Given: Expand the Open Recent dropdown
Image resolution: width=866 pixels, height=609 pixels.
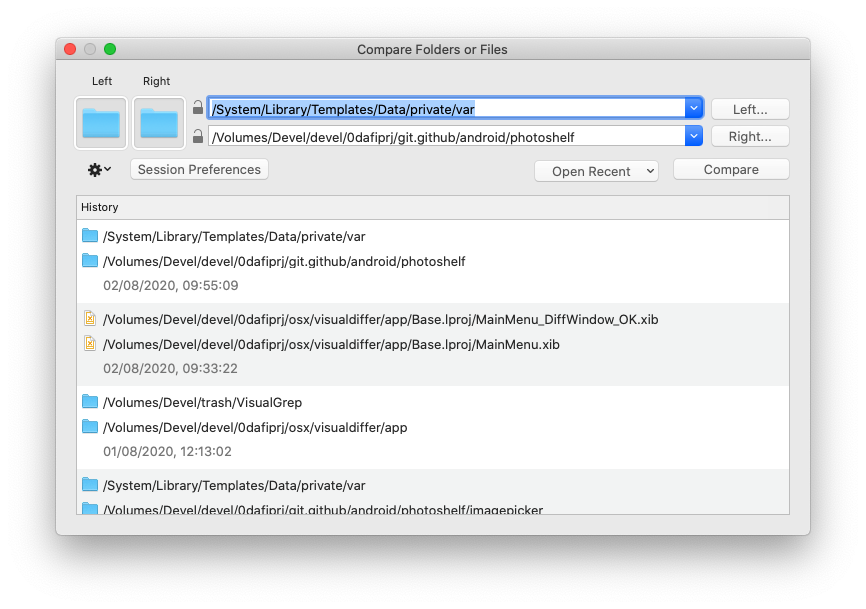Looking at the screenshot, I should 596,171.
